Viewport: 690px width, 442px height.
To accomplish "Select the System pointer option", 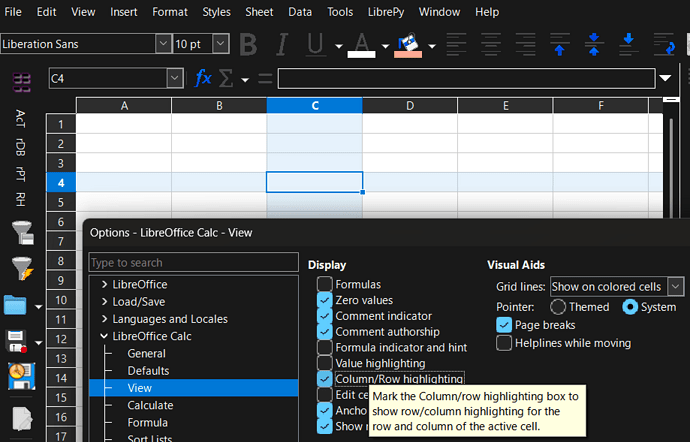I will [x=630, y=307].
